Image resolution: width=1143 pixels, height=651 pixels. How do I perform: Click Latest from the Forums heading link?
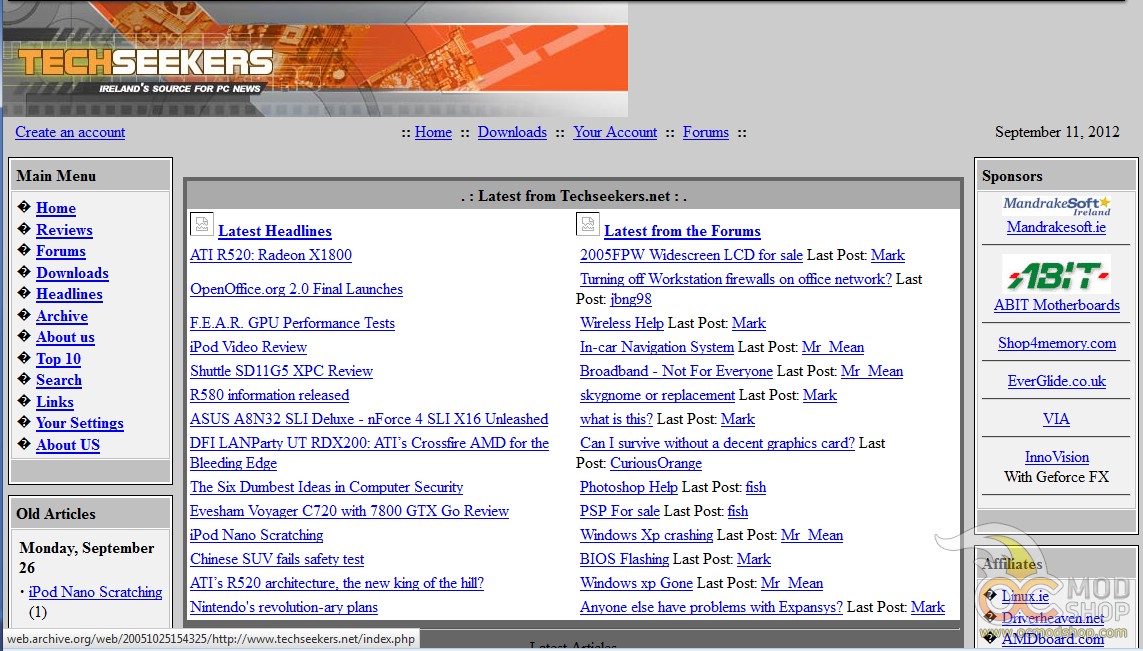tap(682, 231)
